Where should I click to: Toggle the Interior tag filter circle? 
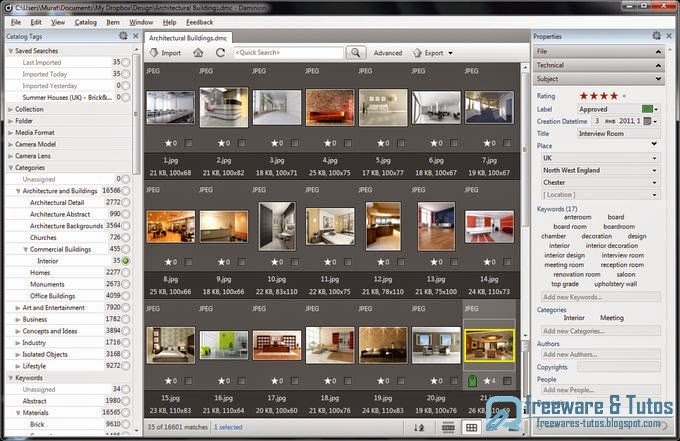pos(126,260)
